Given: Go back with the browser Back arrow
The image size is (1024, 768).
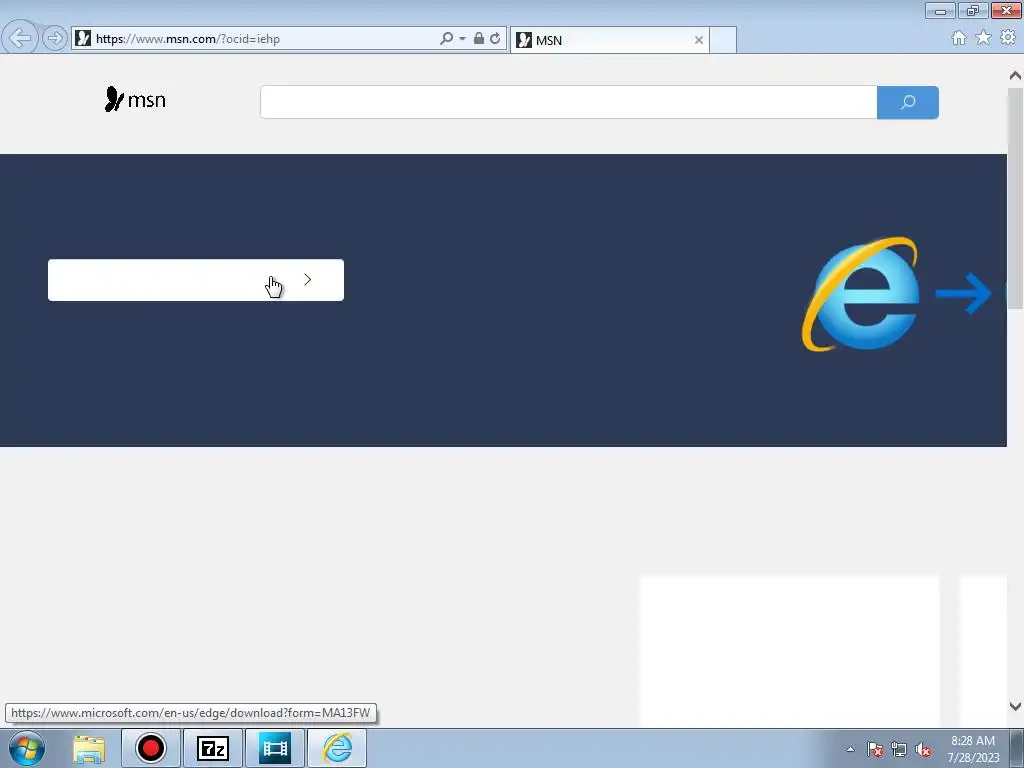Looking at the screenshot, I should [20, 38].
